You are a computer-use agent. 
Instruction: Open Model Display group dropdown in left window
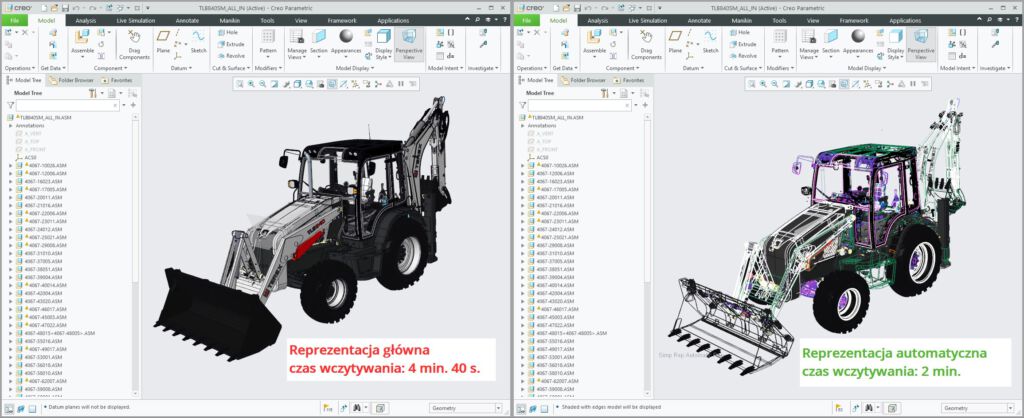click(355, 68)
